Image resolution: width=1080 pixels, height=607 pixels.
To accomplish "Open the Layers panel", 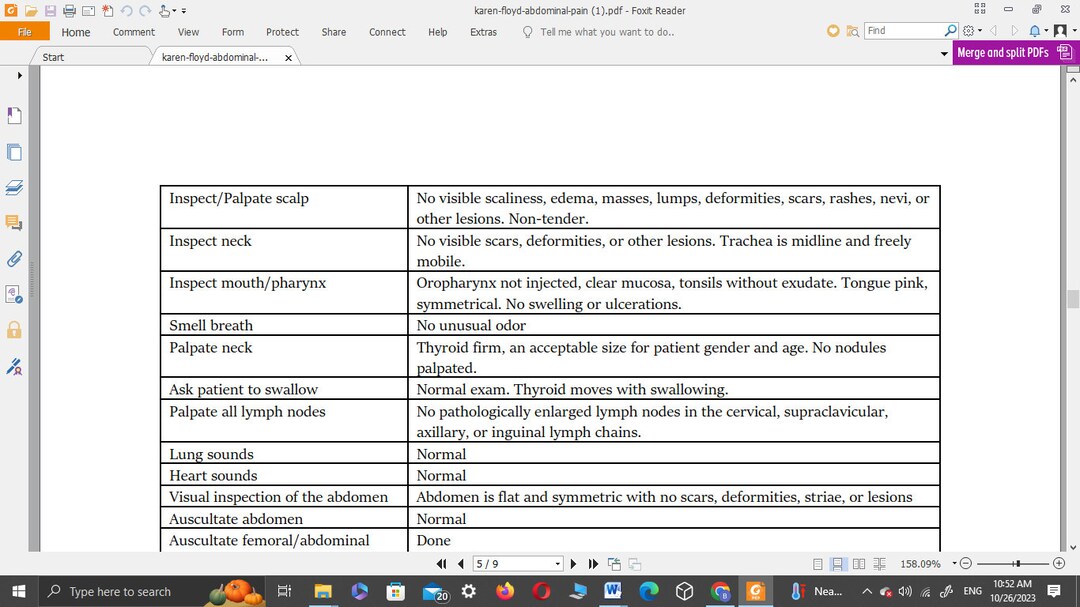I will (x=14, y=187).
